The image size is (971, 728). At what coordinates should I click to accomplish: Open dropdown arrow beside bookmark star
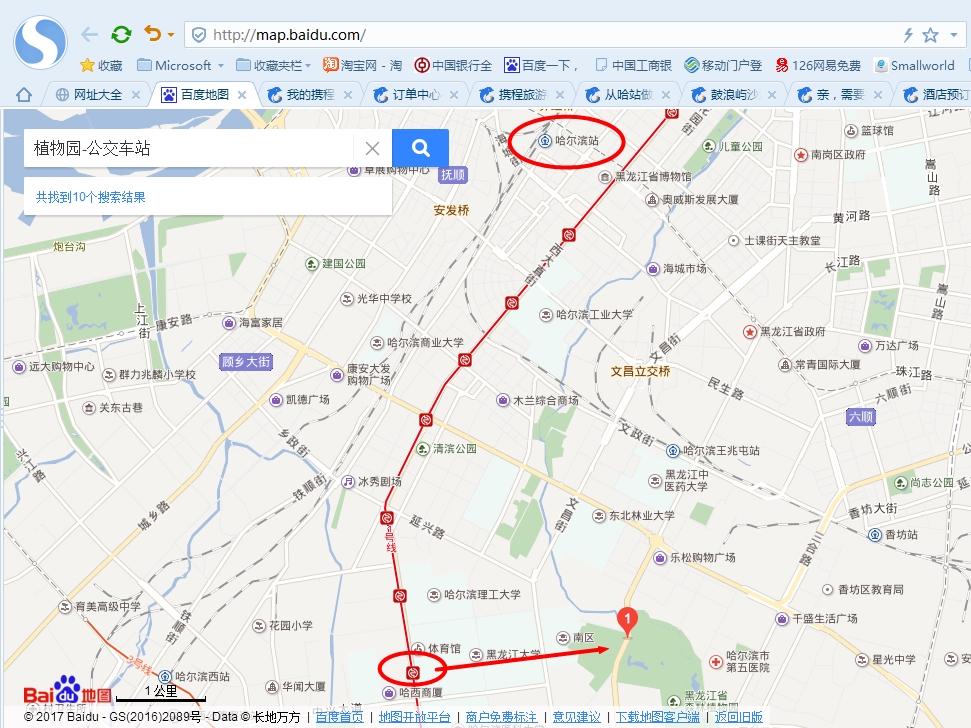[x=954, y=35]
